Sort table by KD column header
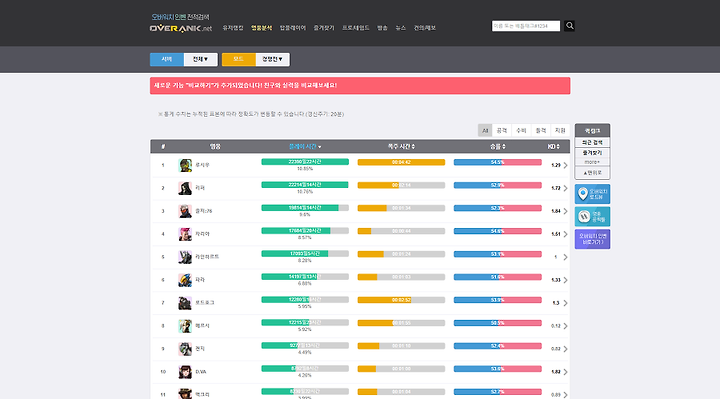Image resolution: width=720 pixels, height=399 pixels. (x=553, y=146)
